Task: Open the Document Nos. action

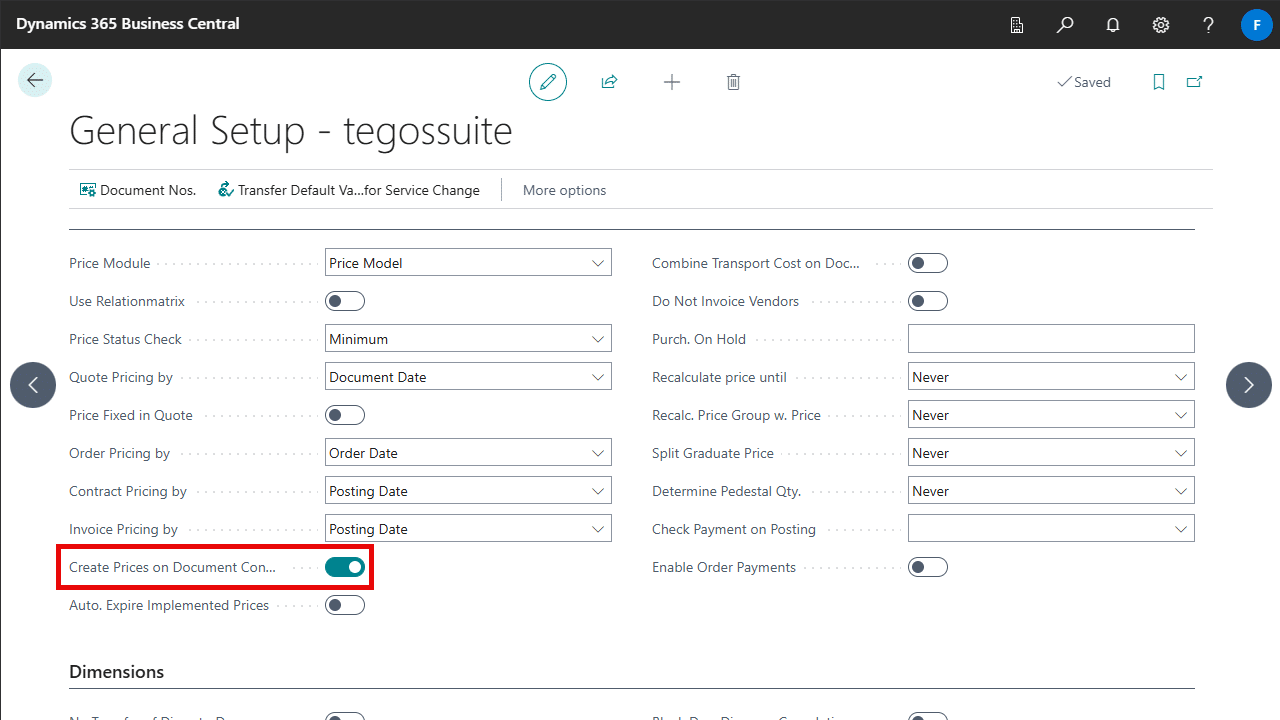Action: pyautogui.click(x=138, y=190)
